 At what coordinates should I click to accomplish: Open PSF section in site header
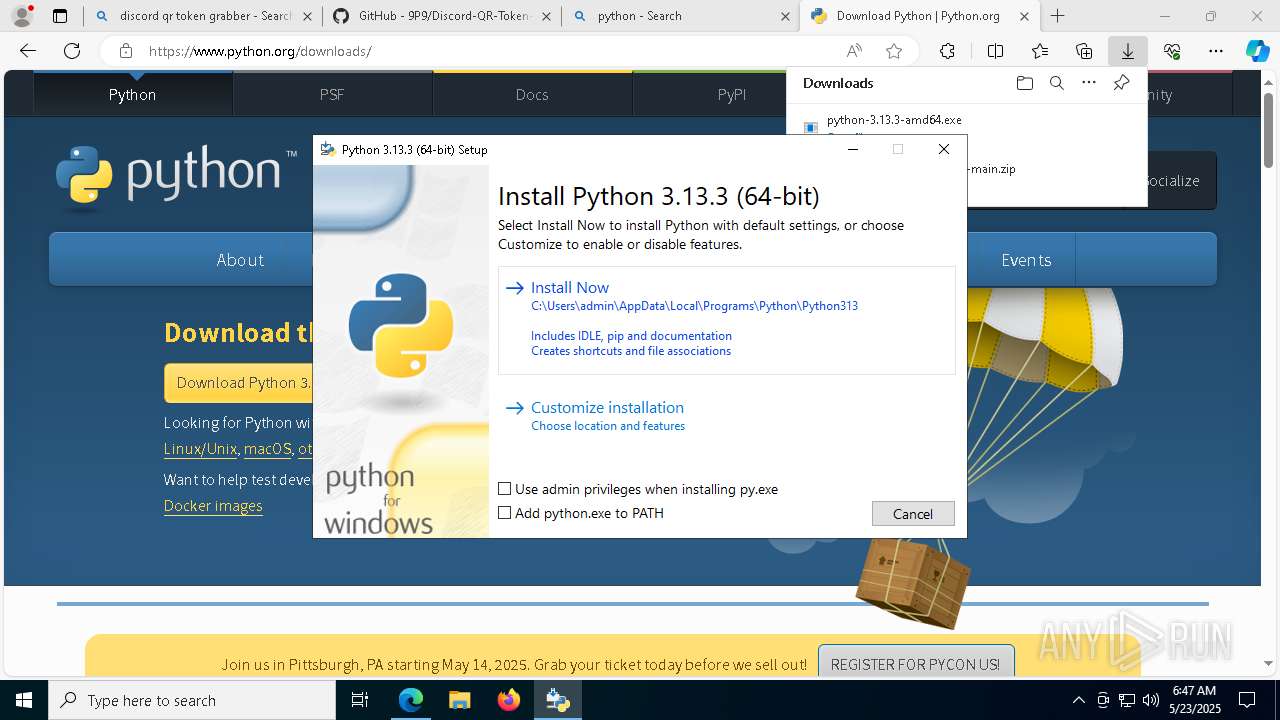coord(332,94)
